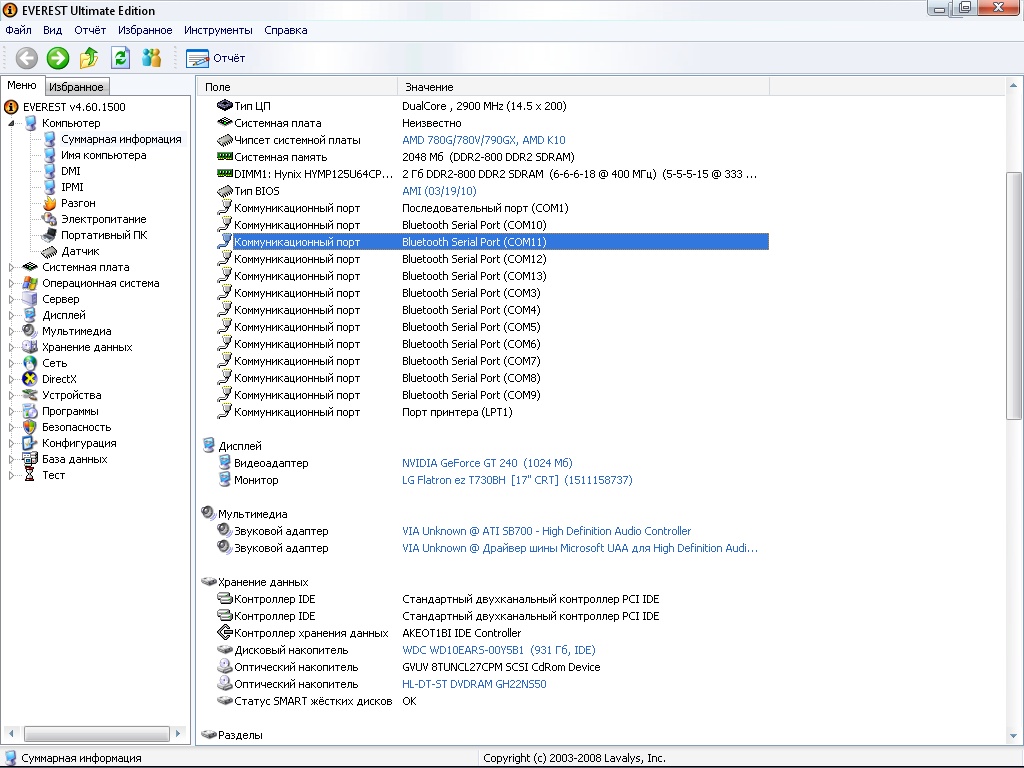1024x768 pixels.
Task: Click the Портативный ПК laptop icon
Action: point(50,235)
